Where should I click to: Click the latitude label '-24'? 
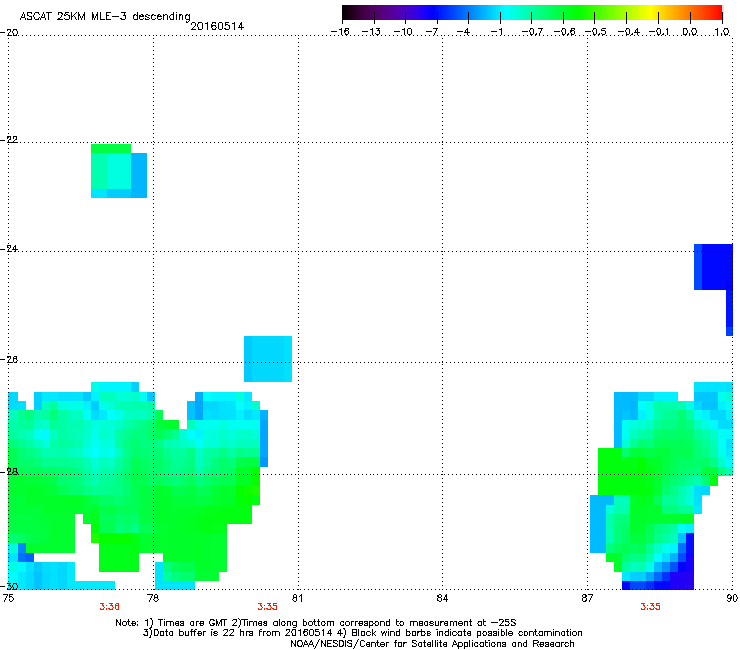9,248
